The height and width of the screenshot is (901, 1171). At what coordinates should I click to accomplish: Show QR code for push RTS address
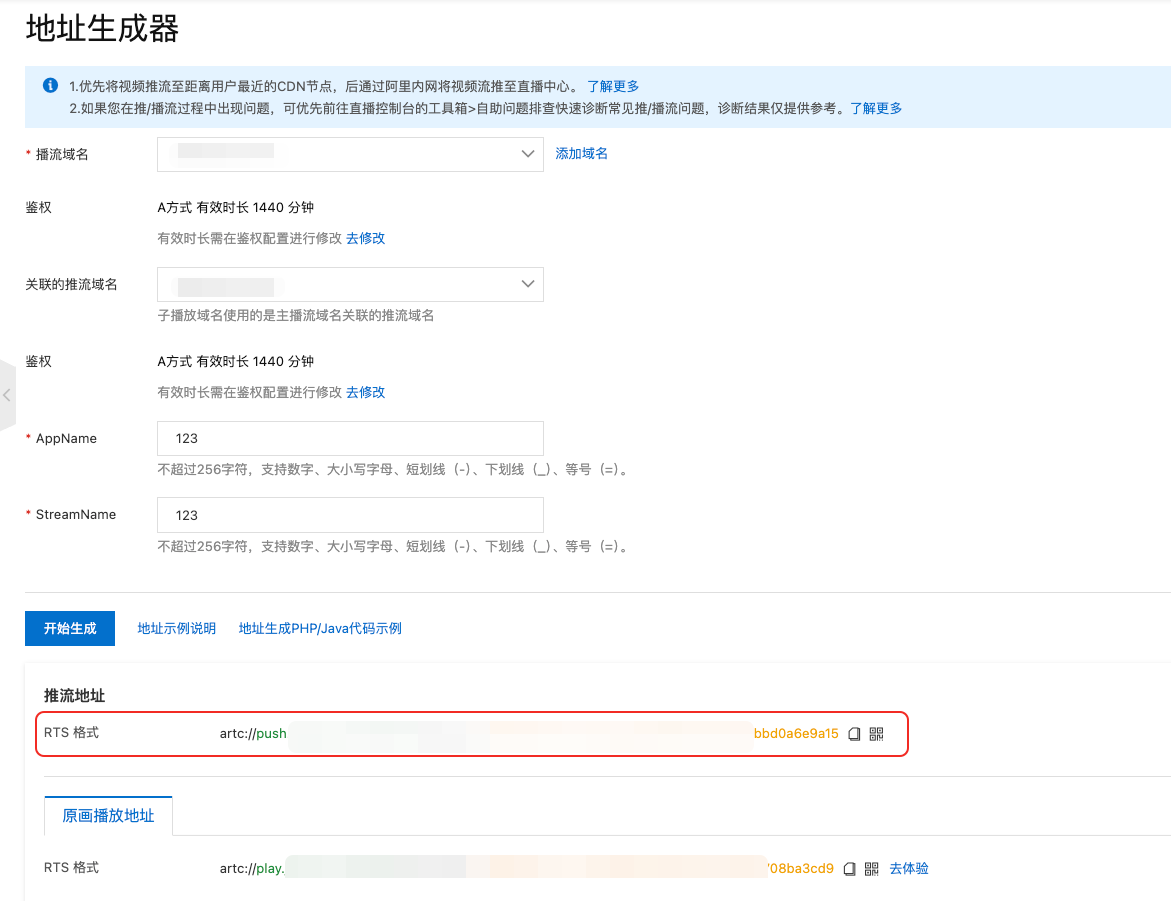coord(877,734)
